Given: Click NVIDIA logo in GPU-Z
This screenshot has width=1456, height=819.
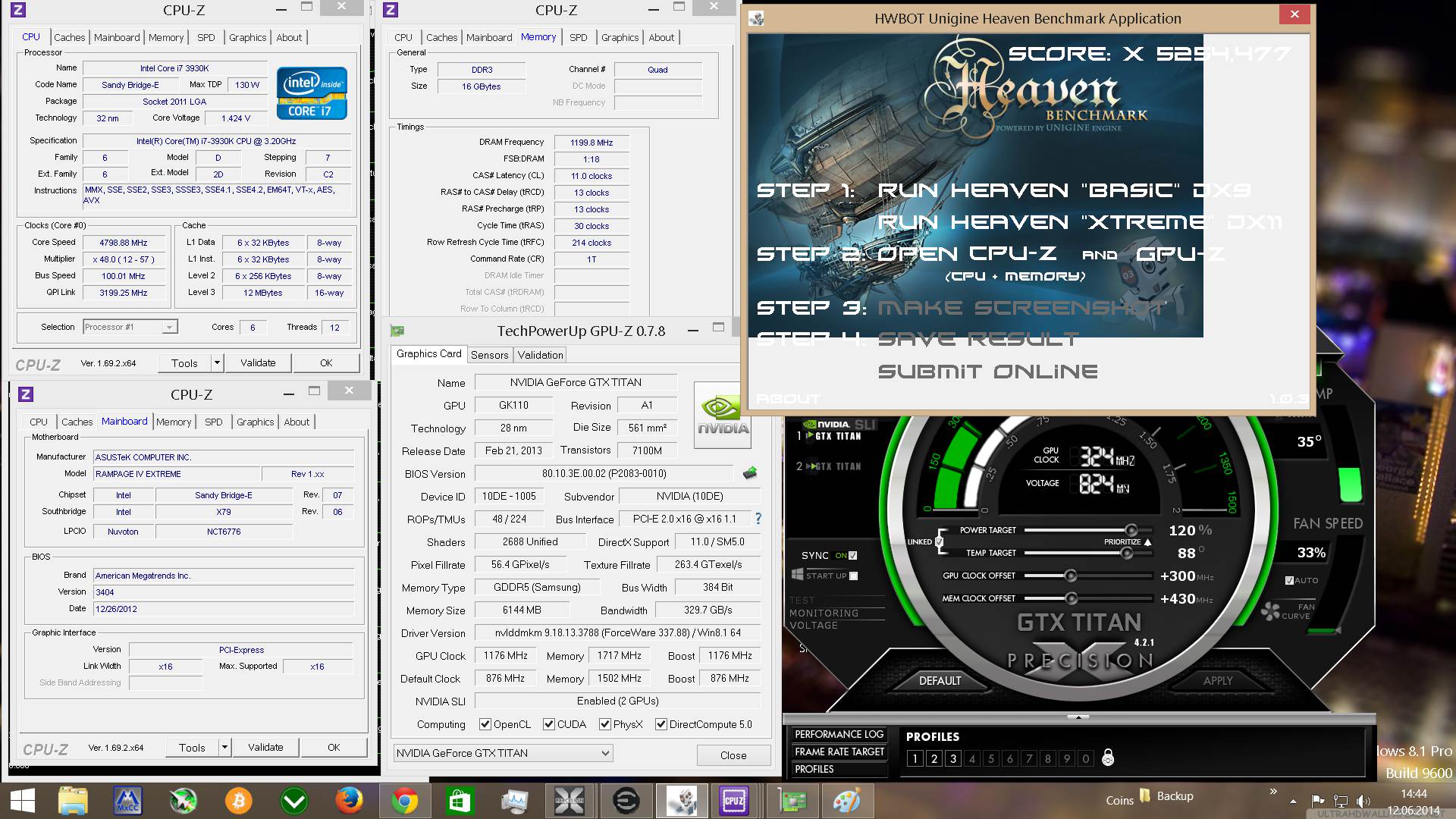Looking at the screenshot, I should 723,415.
